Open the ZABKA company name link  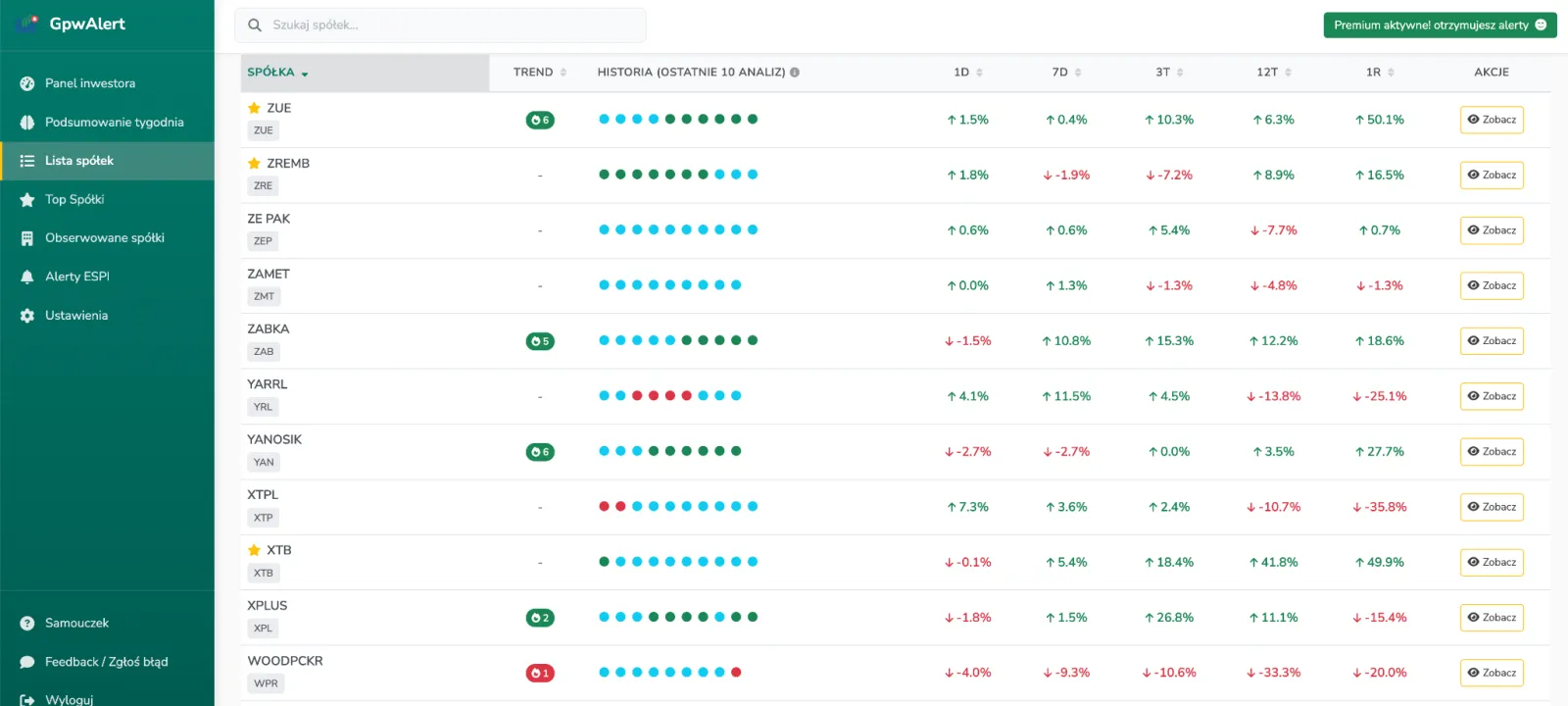pyautogui.click(x=269, y=329)
